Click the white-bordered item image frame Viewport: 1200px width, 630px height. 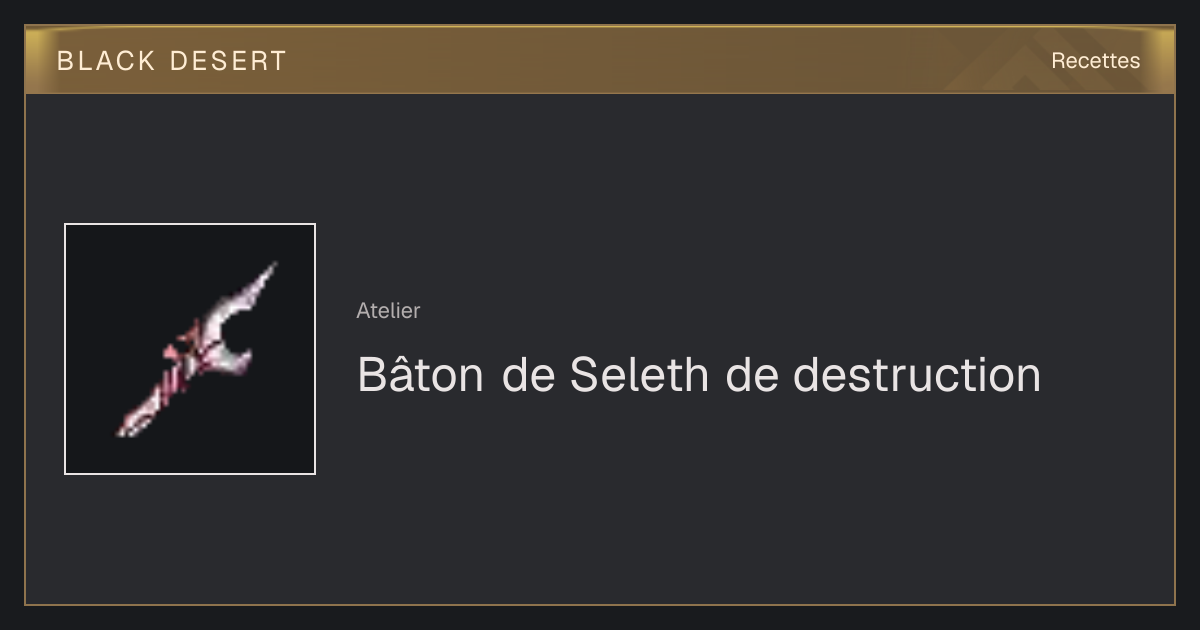point(190,349)
